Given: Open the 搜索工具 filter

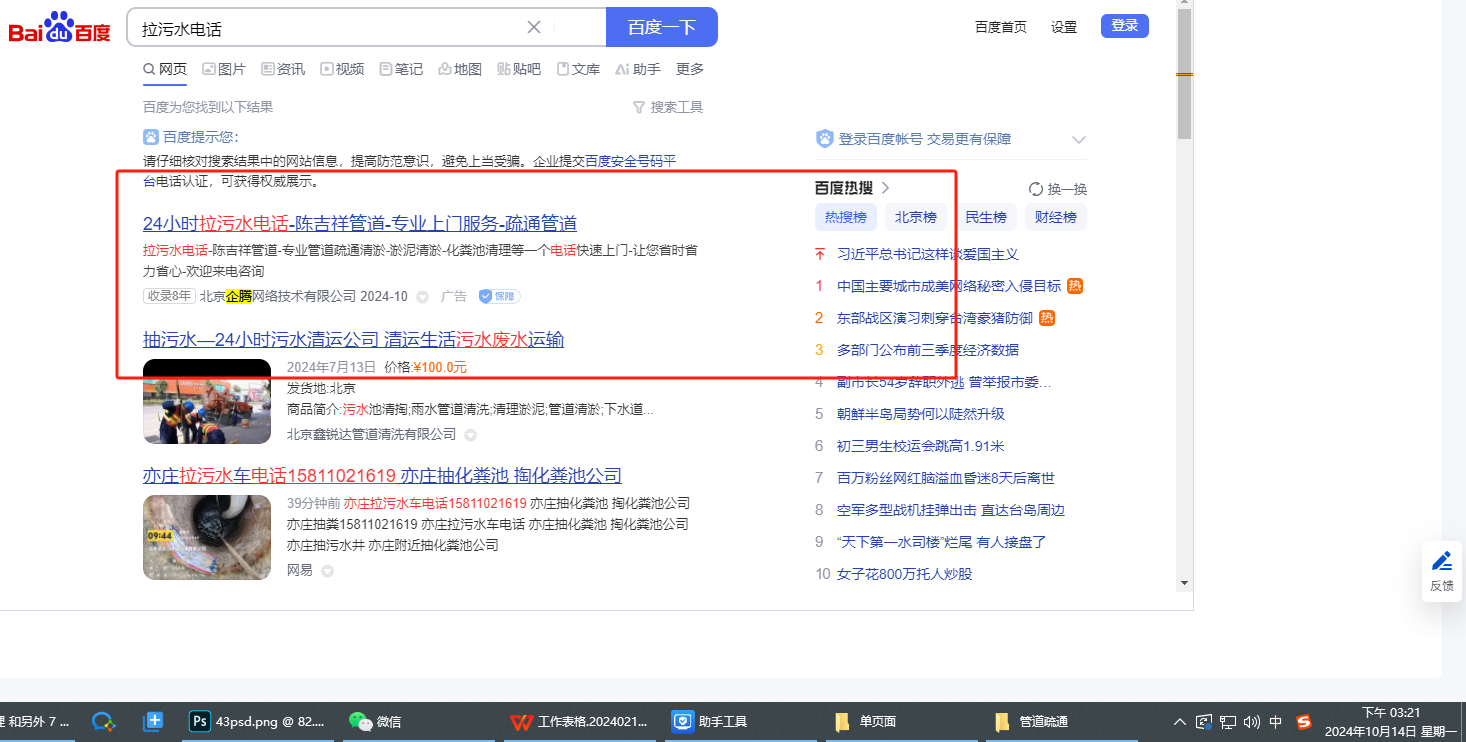Looking at the screenshot, I should click(668, 107).
